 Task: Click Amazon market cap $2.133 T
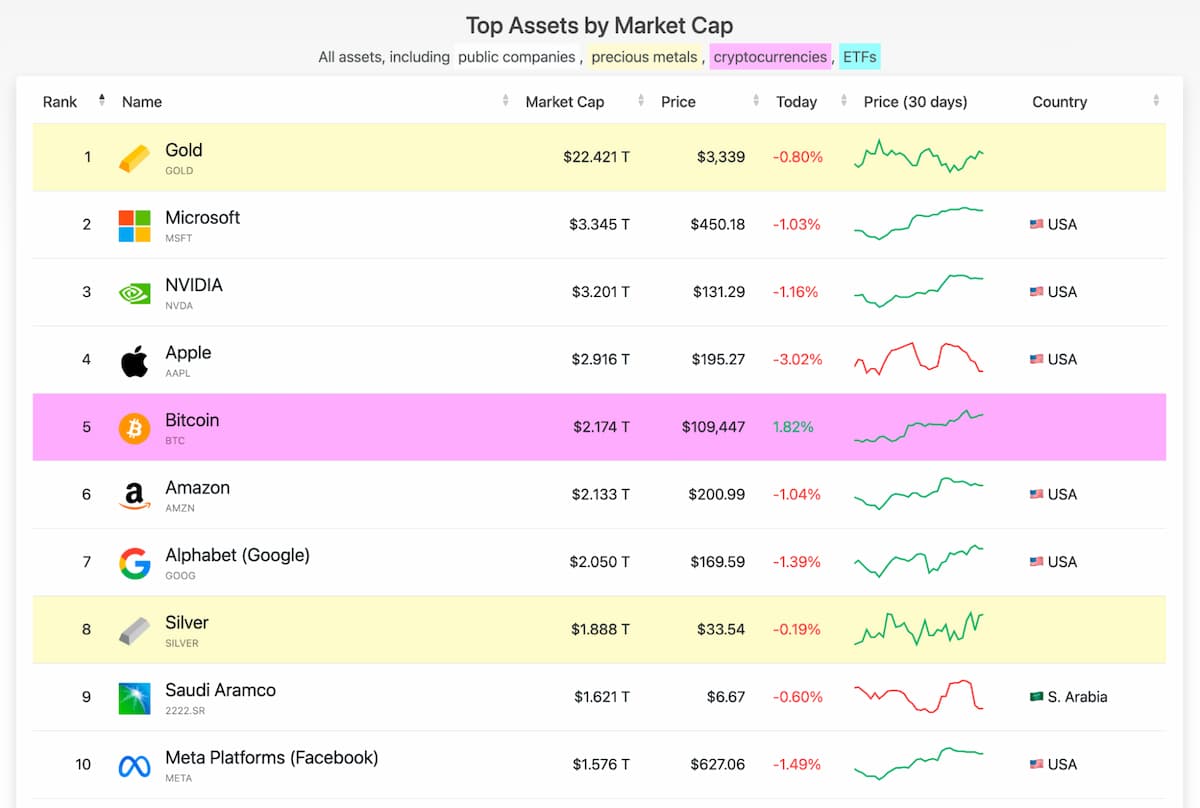click(600, 494)
